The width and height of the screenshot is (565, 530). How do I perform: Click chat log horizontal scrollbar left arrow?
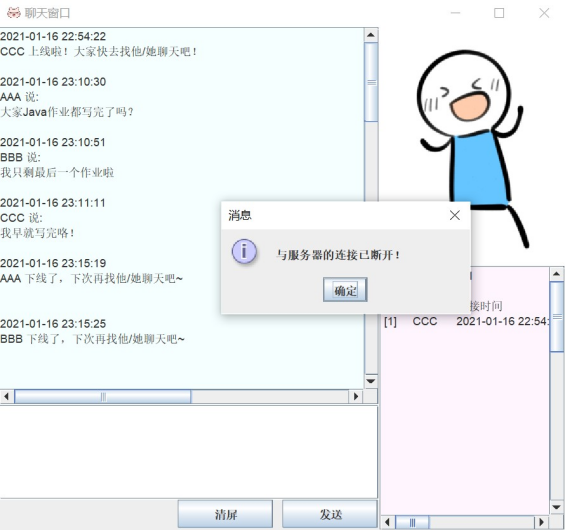pyautogui.click(x=6, y=396)
